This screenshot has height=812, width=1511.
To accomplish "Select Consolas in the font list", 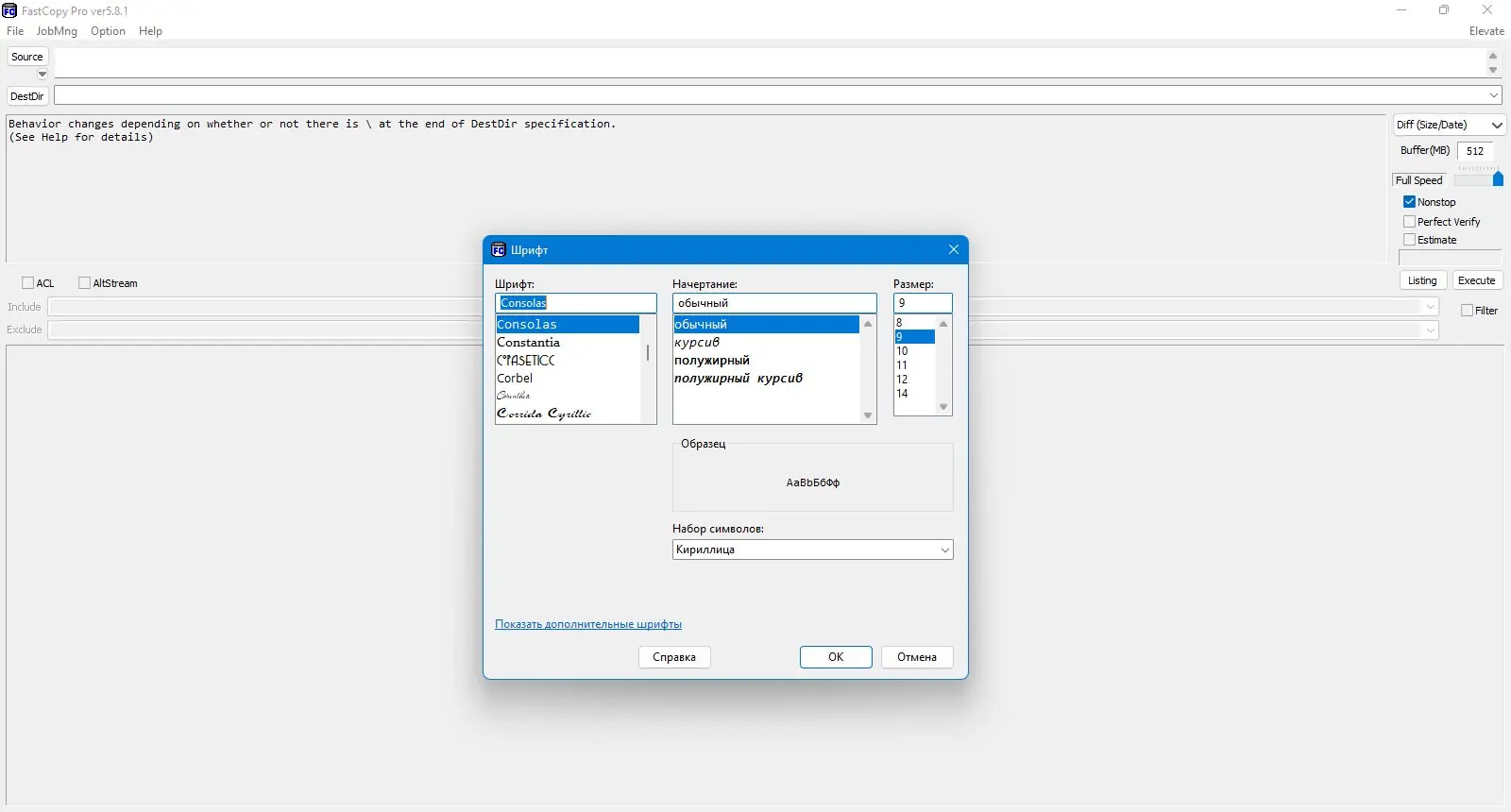I will coord(568,324).
